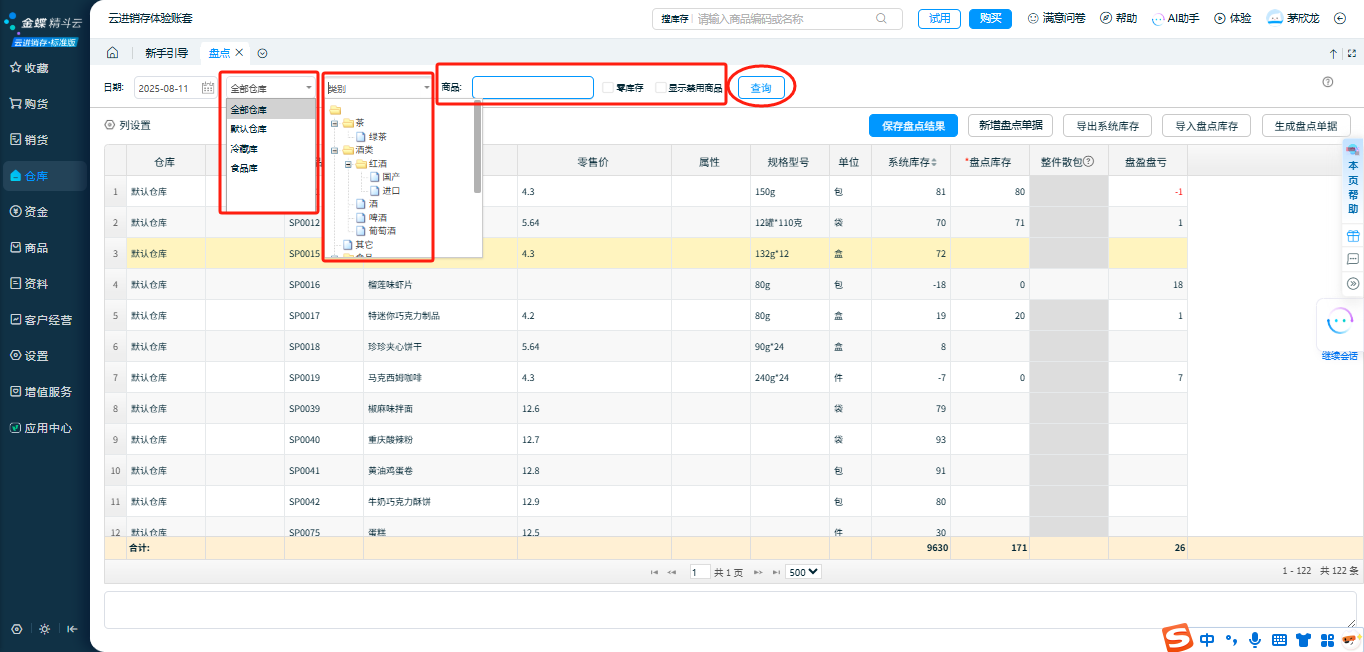
Task: Check the 零库存 checkbox
Action: 608,88
